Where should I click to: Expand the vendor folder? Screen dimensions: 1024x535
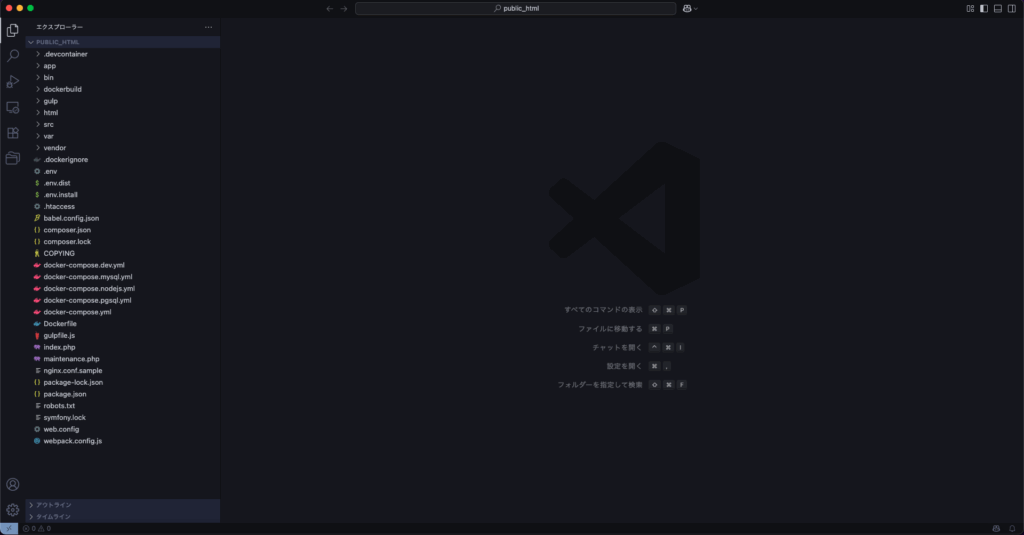pos(123,148)
